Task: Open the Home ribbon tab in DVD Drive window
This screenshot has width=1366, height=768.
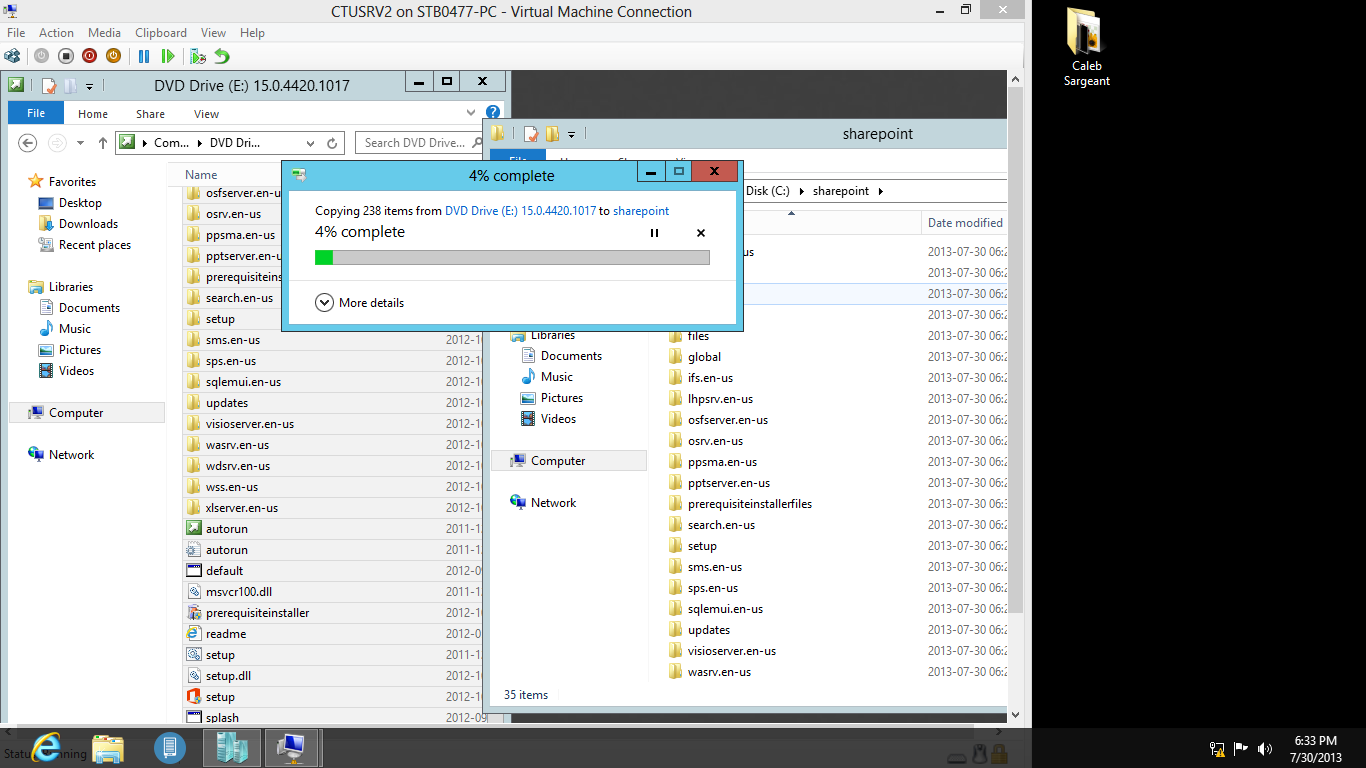Action: click(x=93, y=114)
